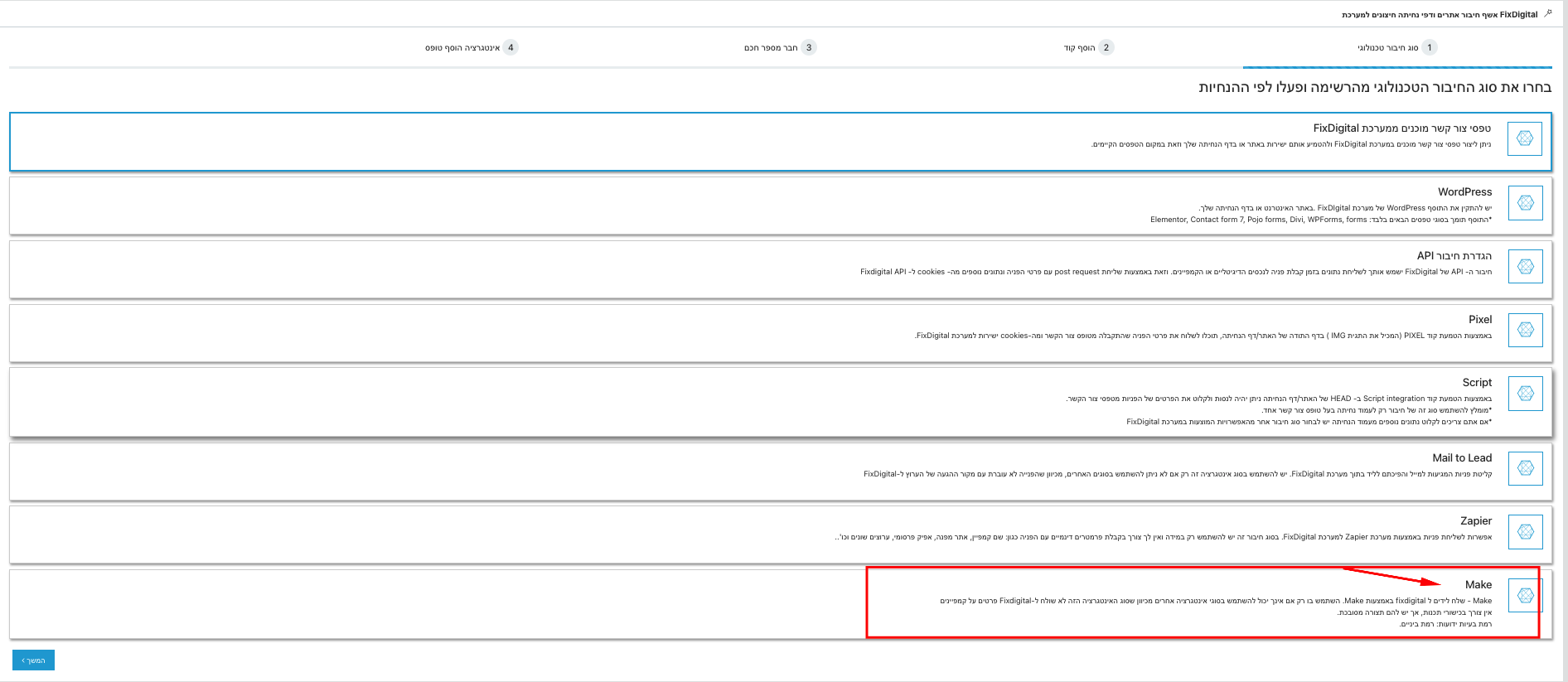Viewport: 1568px width, 682px height.
Task: Click the Mail to Lead description text
Action: pos(1178,474)
